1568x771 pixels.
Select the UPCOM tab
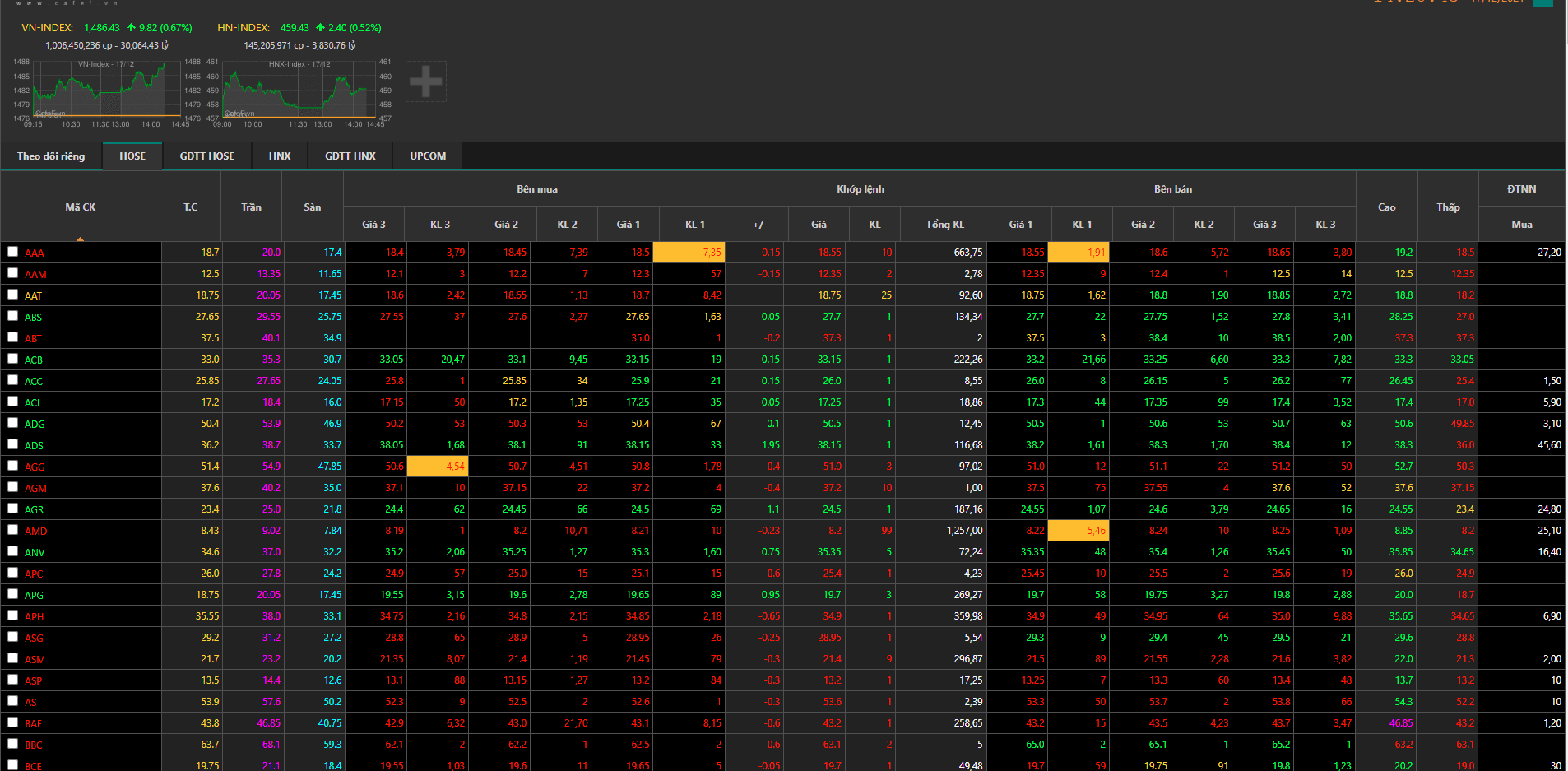428,156
